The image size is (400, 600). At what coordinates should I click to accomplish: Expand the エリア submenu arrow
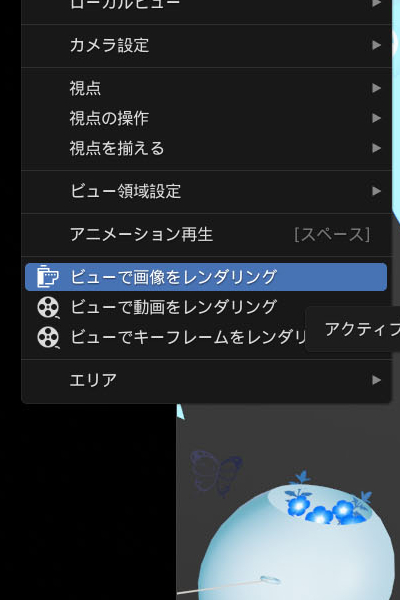pyautogui.click(x=377, y=380)
